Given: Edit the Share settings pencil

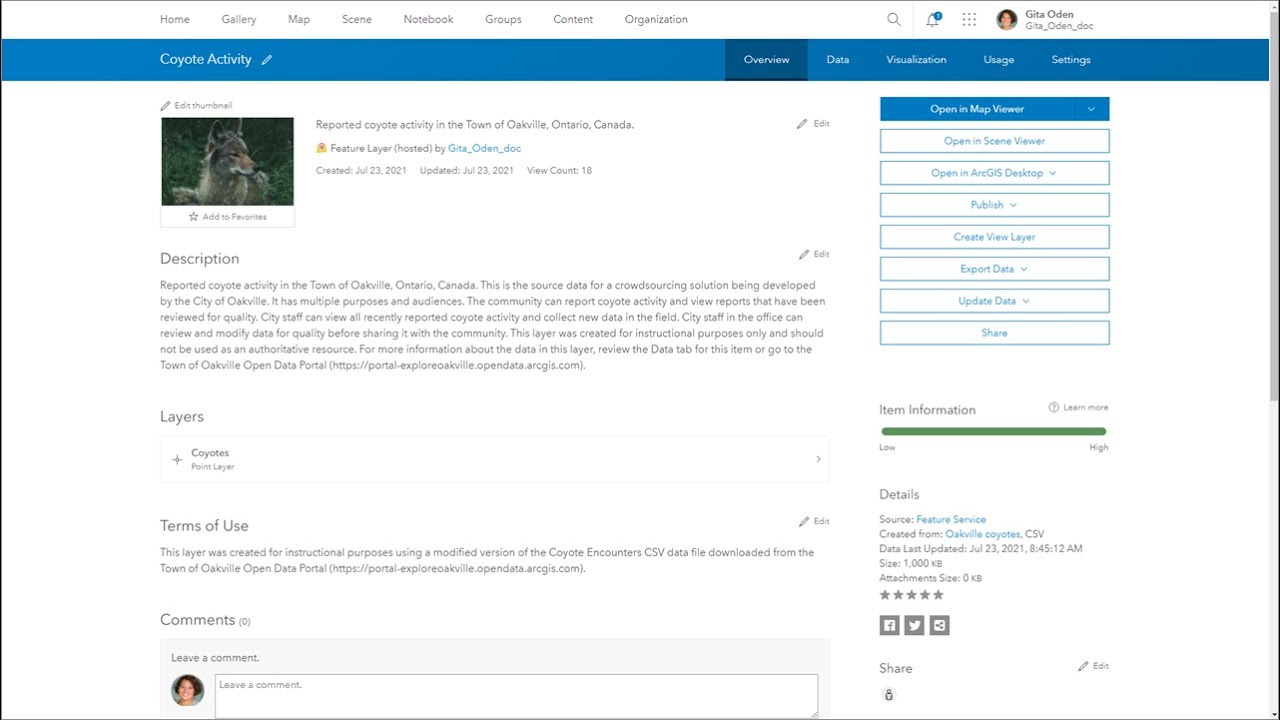Looking at the screenshot, I should [x=1093, y=666].
